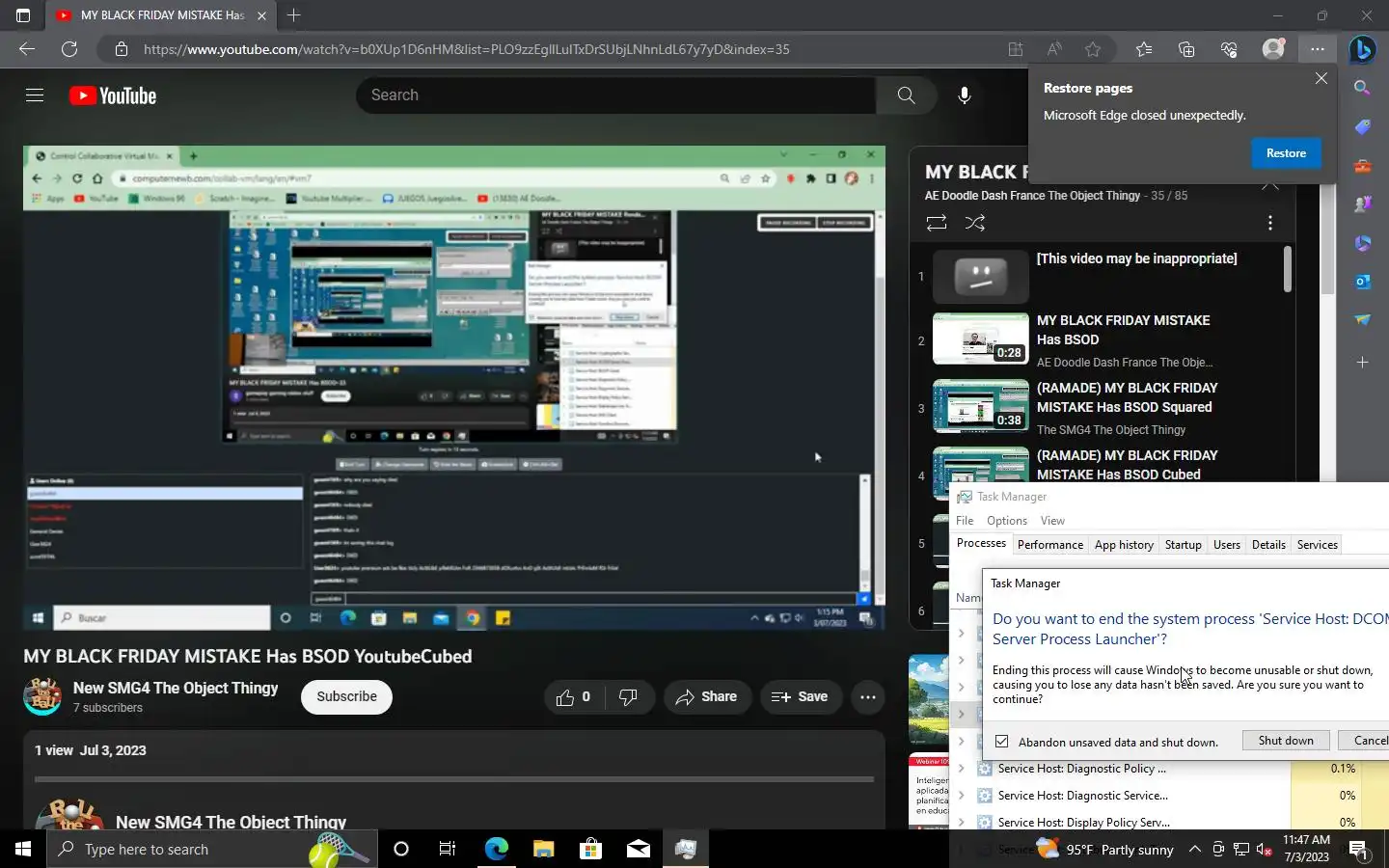The width and height of the screenshot is (1389, 868).
Task: Dismiss the Restore pages popup
Action: 1321,78
